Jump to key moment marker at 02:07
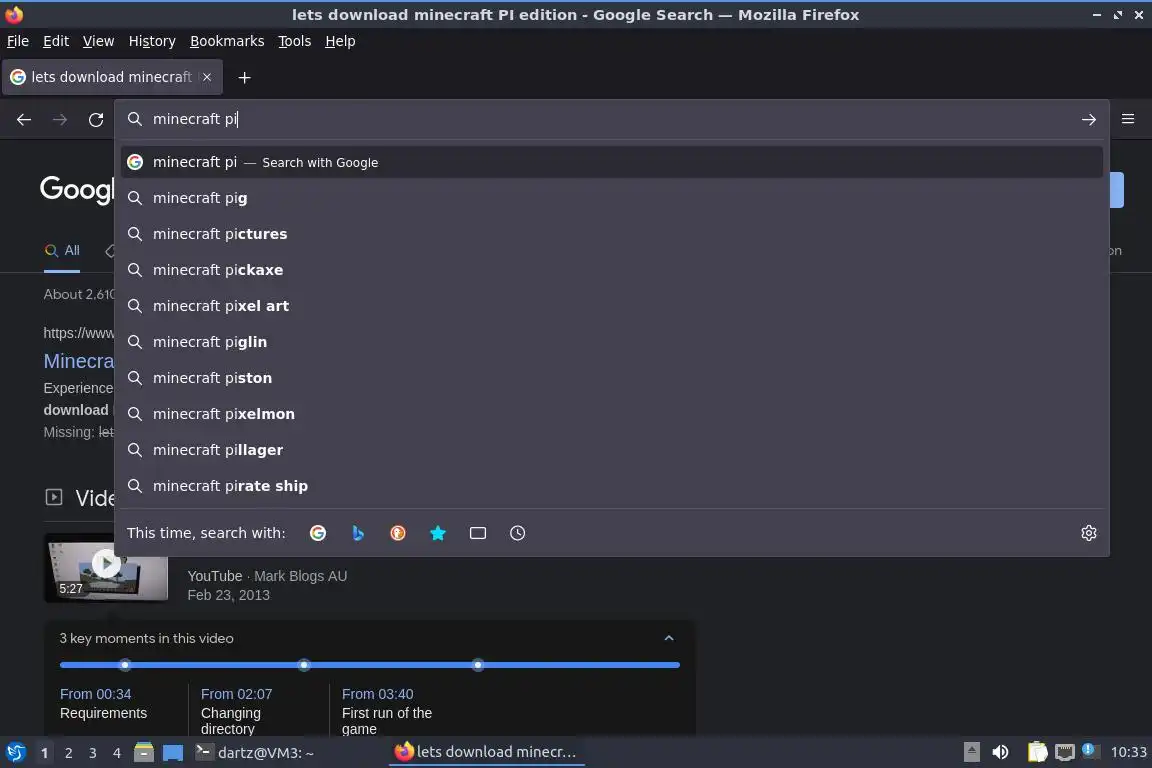 [x=304, y=665]
